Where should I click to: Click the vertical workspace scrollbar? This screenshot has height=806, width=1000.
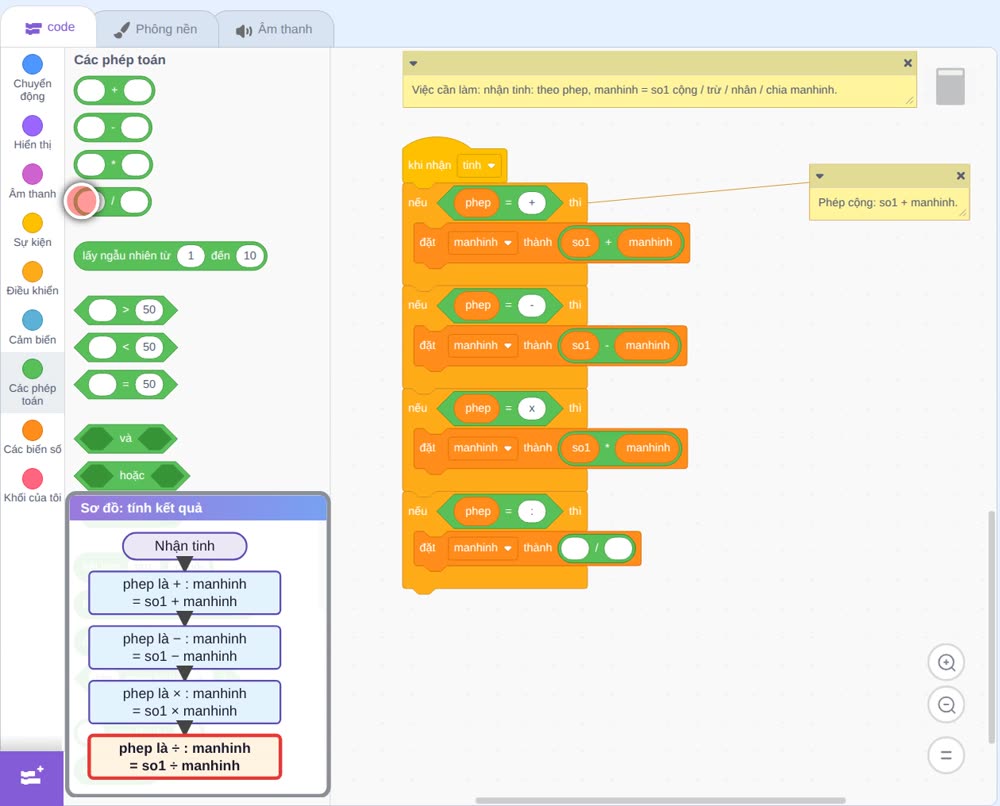pyautogui.click(x=990, y=627)
